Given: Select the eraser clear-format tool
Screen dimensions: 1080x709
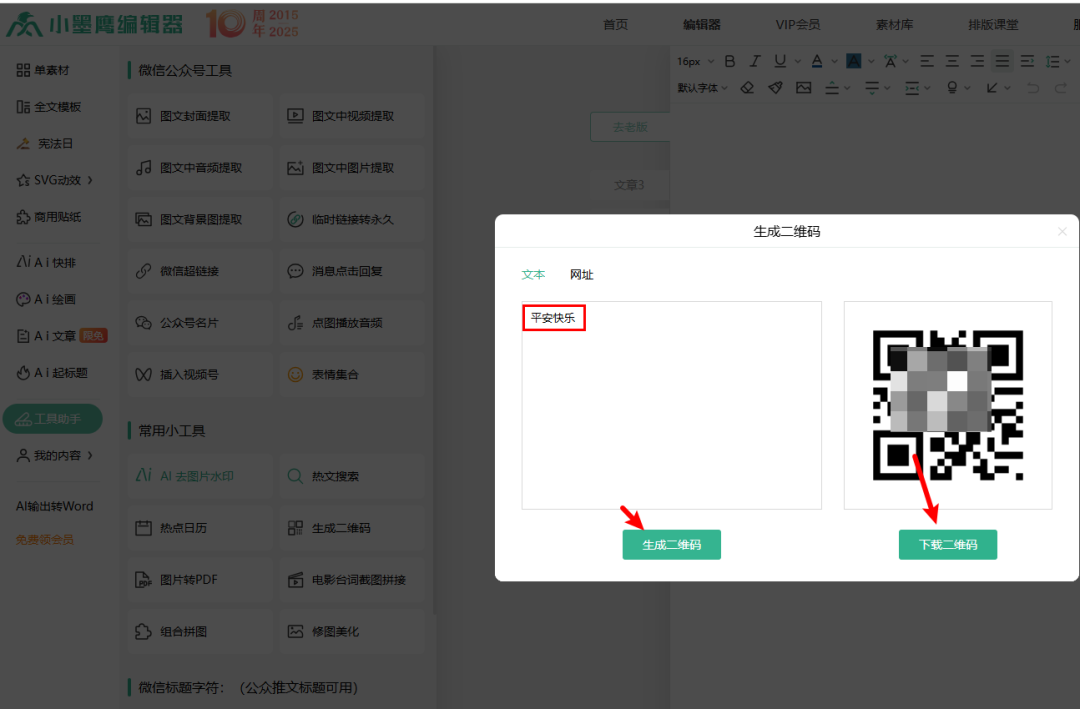Looking at the screenshot, I should (747, 88).
